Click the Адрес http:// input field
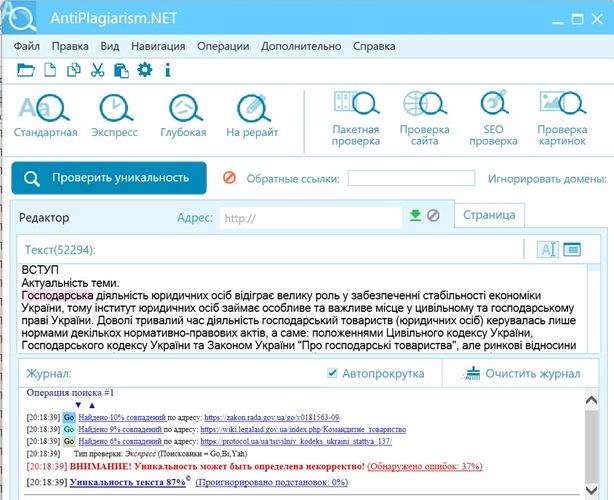Screen dimensions: 614x500 [310, 217]
